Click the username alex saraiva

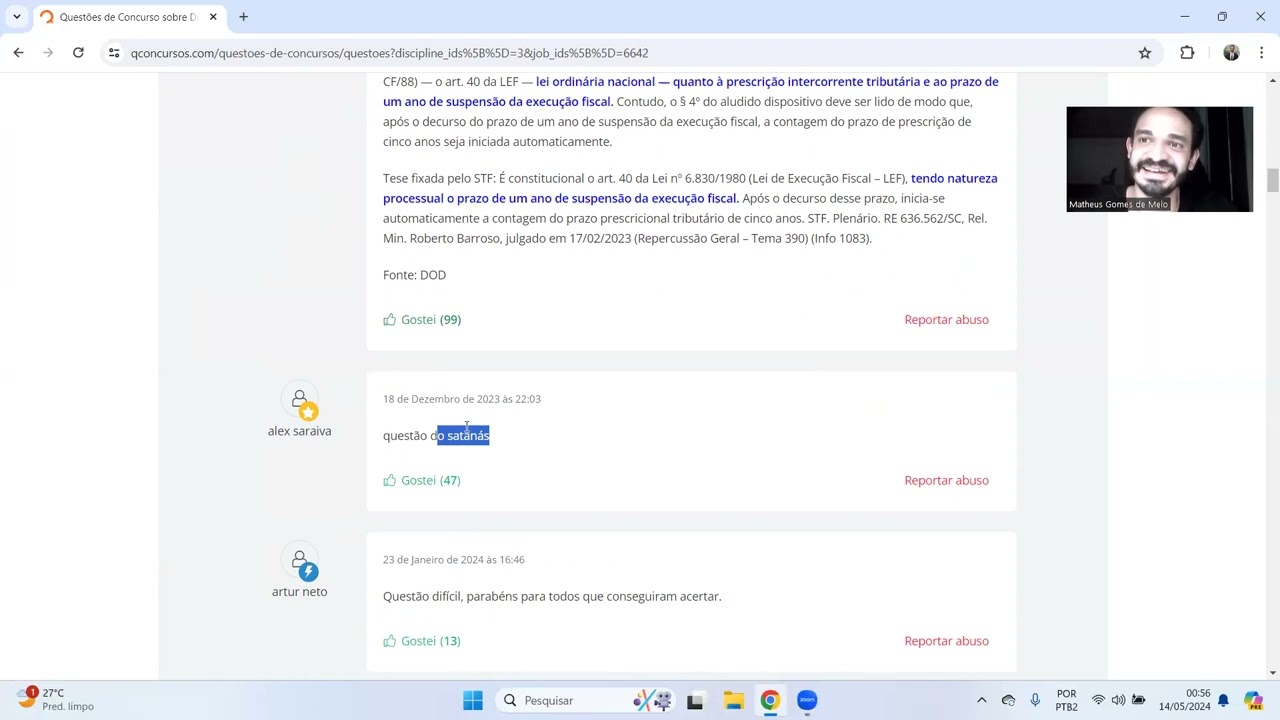point(299,431)
